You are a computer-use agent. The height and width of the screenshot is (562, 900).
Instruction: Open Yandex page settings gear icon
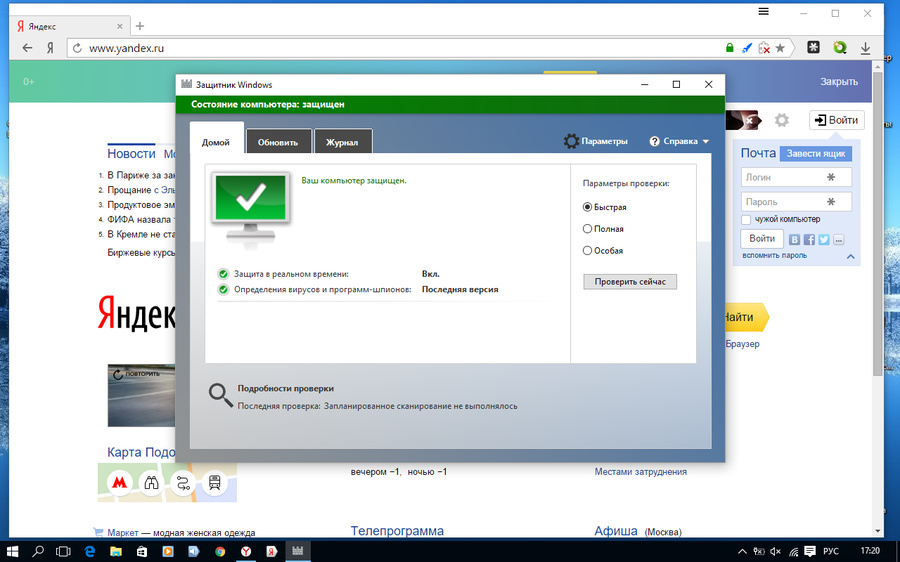[782, 120]
